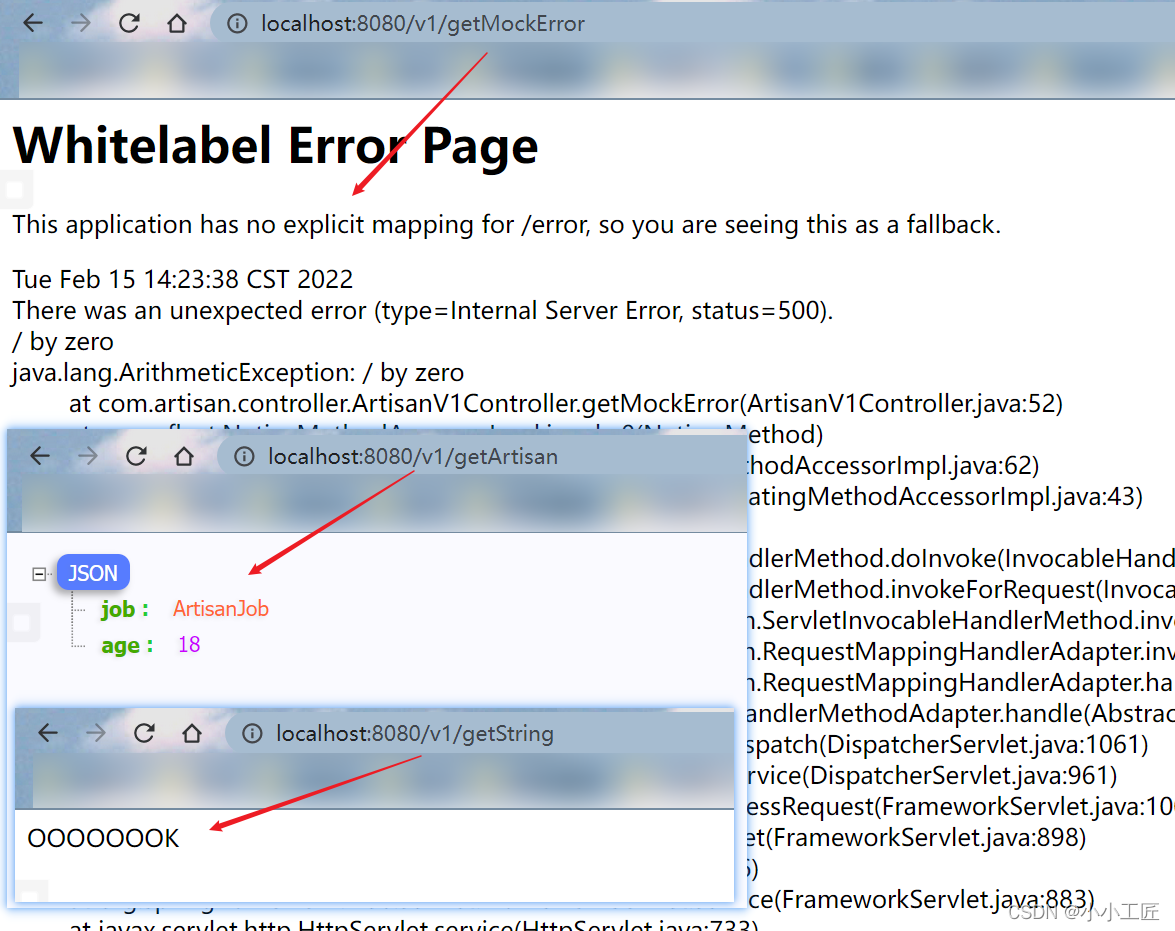Go back in the getString browser window

pos(48,733)
